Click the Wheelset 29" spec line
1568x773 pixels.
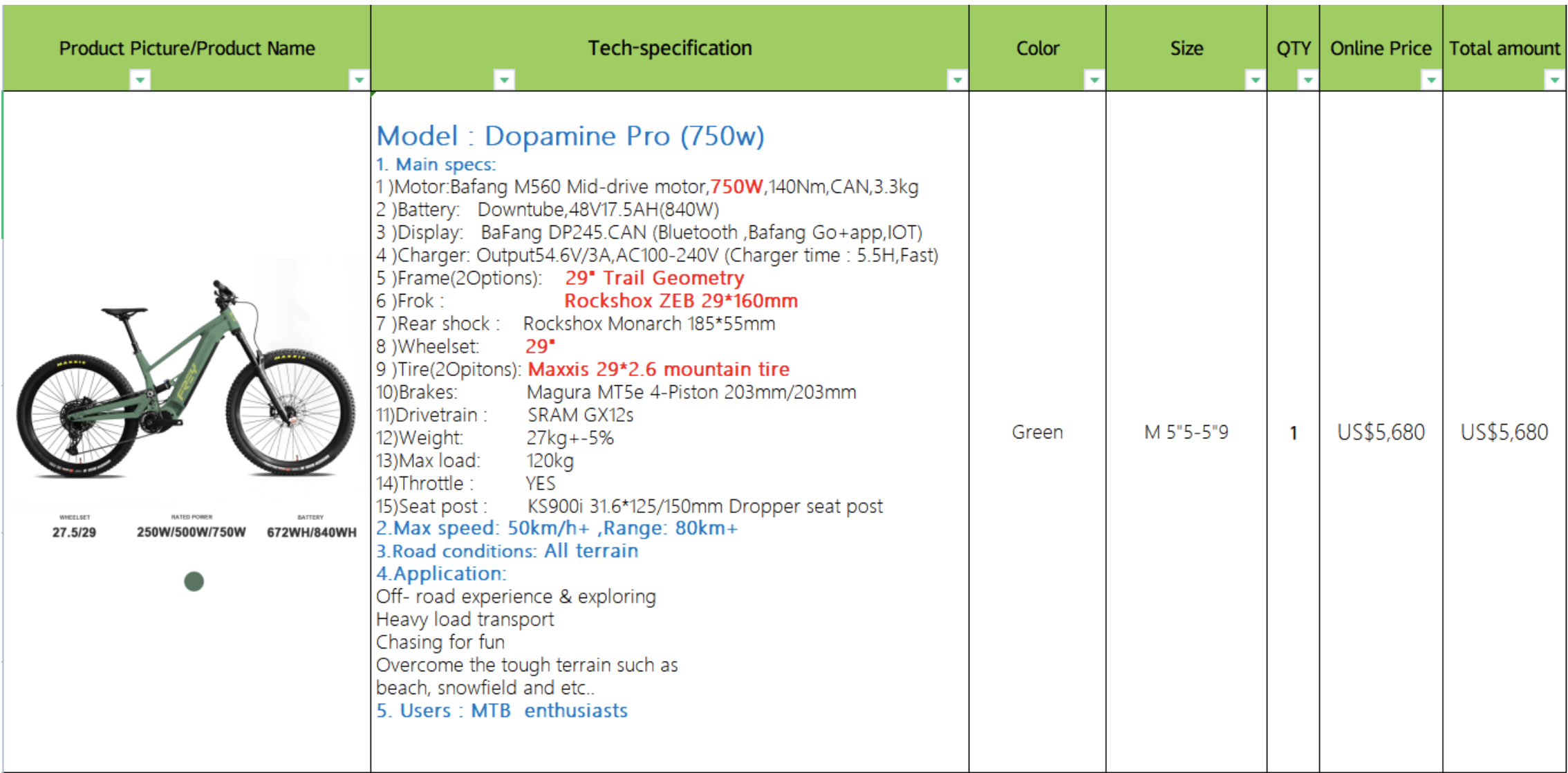click(465, 346)
